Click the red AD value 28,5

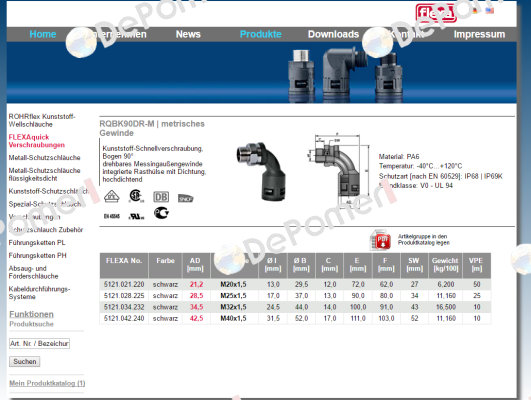(196, 296)
